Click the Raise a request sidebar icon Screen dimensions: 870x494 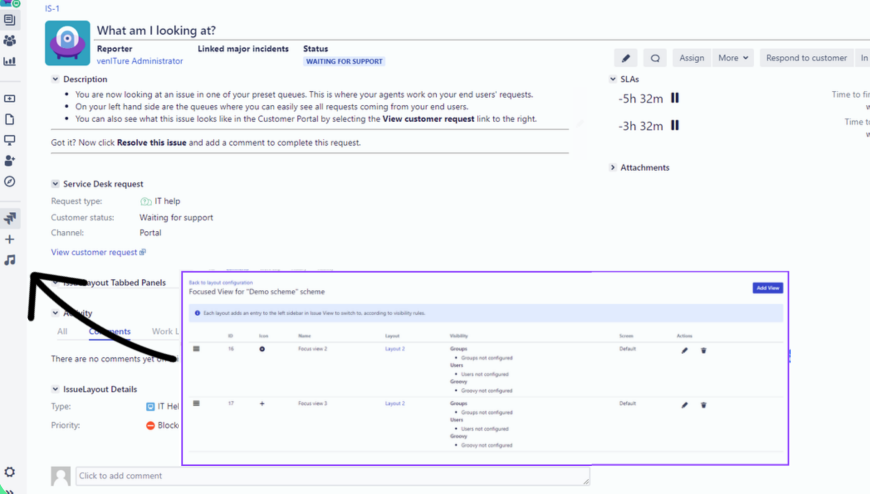(x=9, y=98)
